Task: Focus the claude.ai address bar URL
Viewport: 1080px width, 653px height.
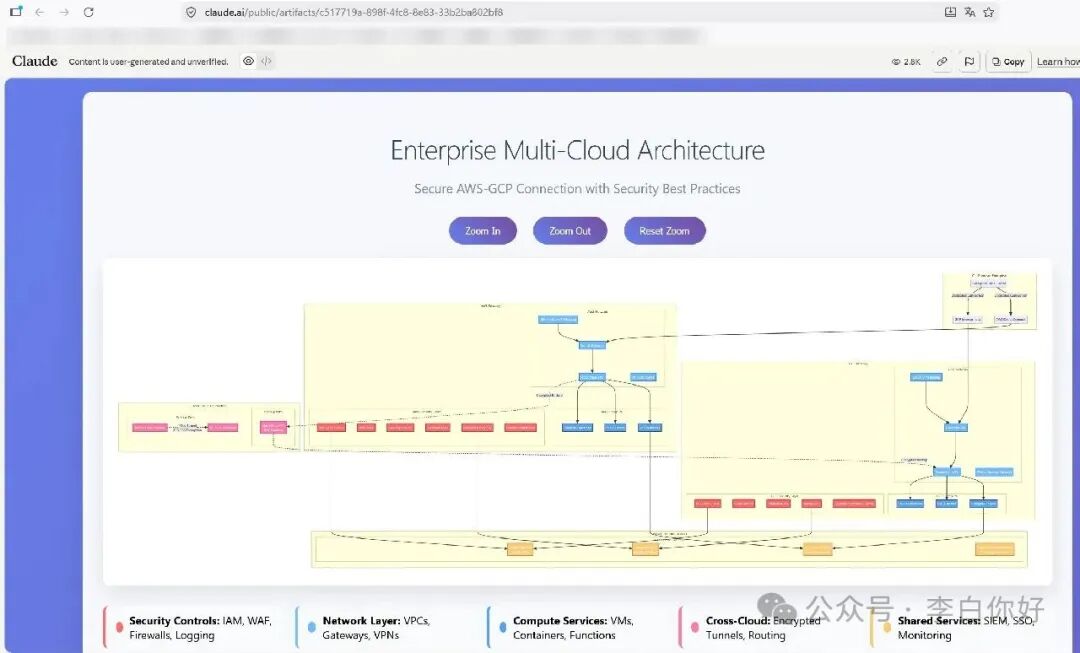Action: [x=353, y=12]
